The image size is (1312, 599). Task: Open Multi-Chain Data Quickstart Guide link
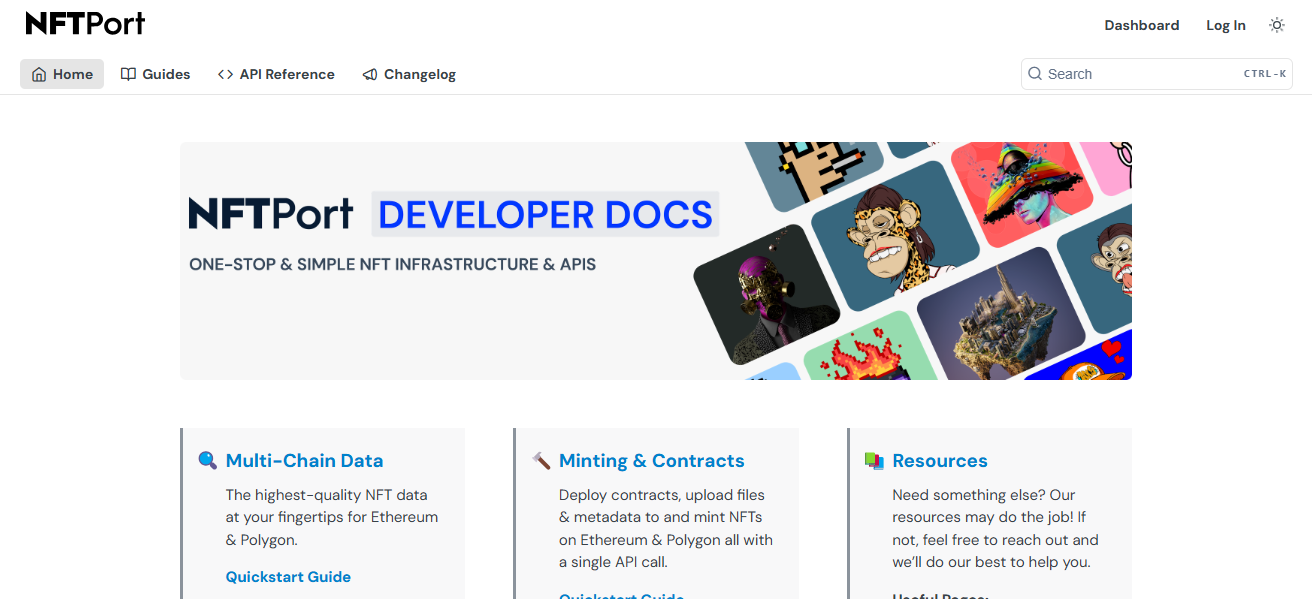(288, 577)
